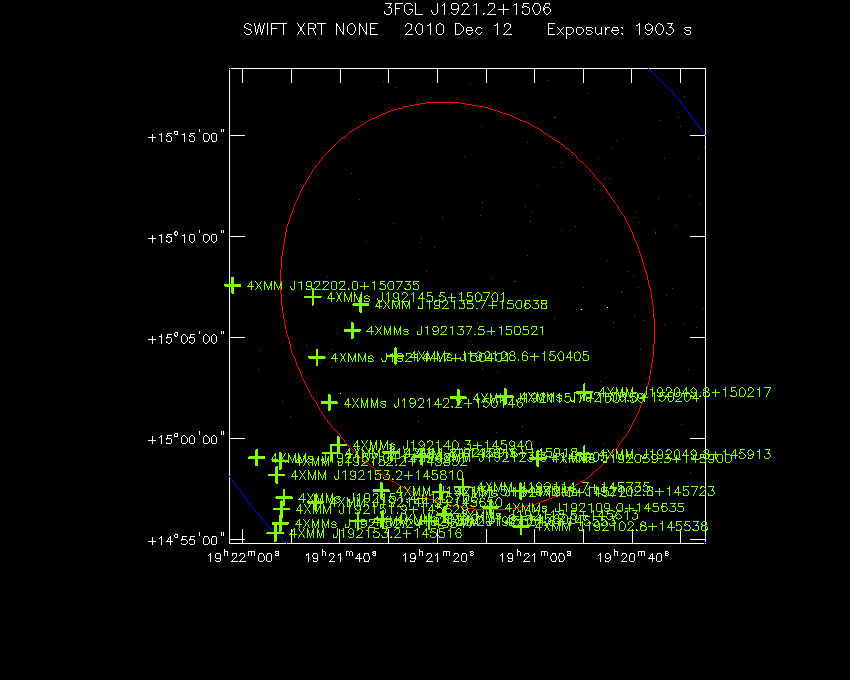Viewport: 850px width, 680px height.
Task: Select source label 4XMMs J192137.5+150521
Action: [x=455, y=330]
